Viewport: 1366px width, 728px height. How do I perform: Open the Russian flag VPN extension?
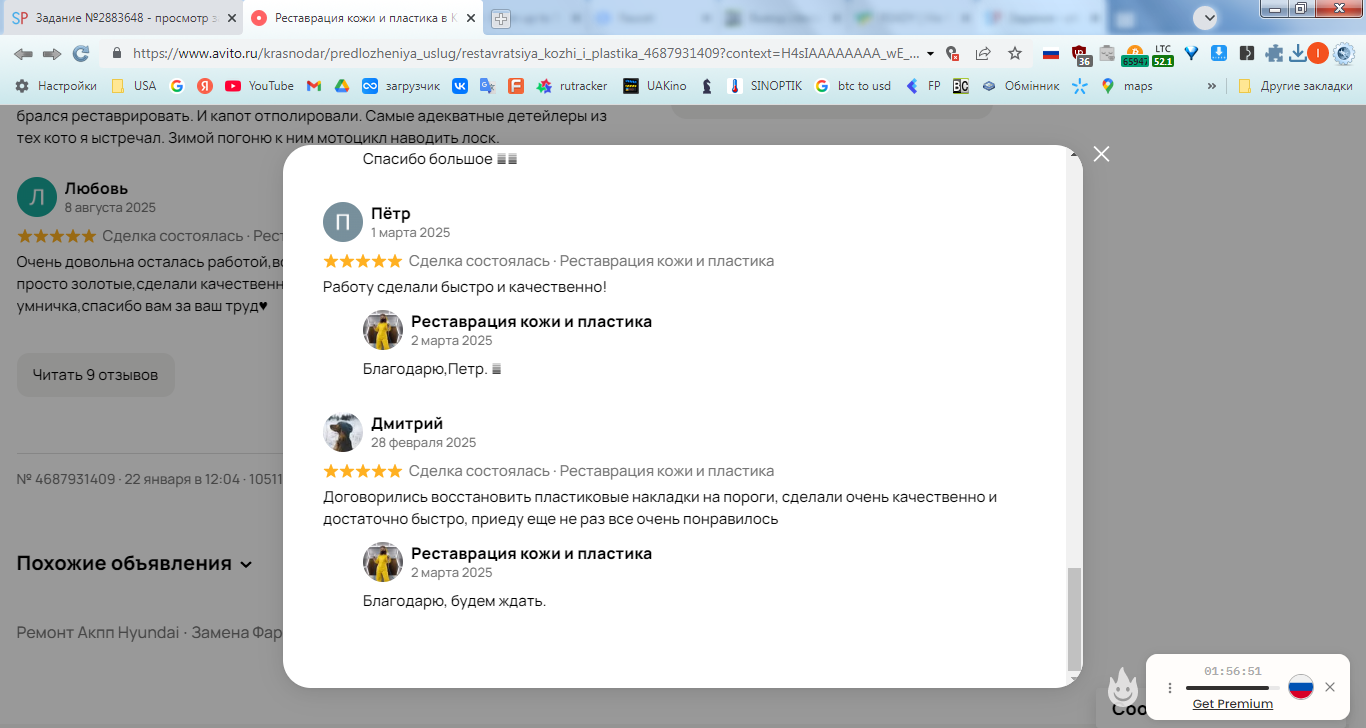coord(1051,54)
